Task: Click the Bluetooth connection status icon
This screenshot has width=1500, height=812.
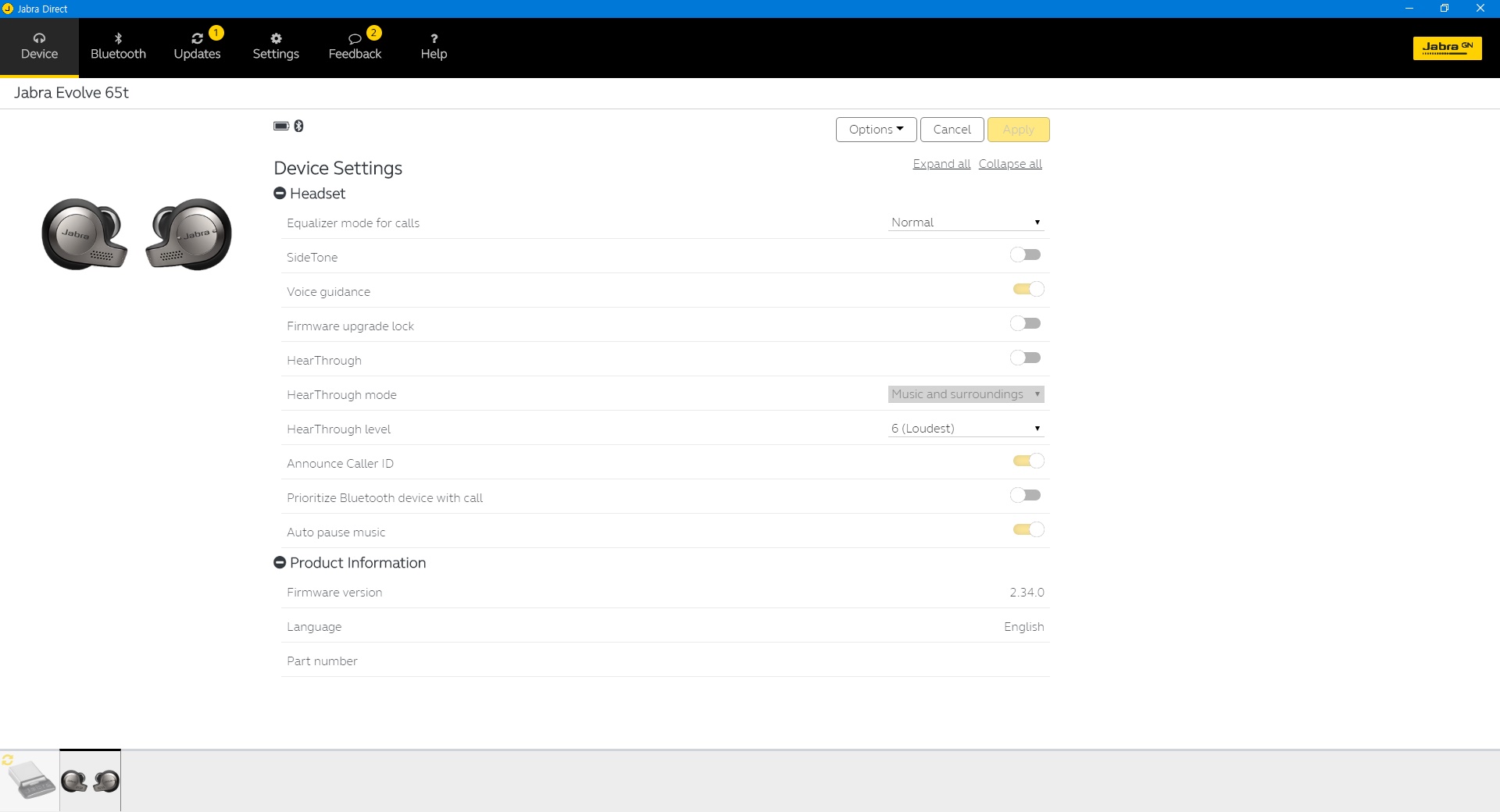Action: point(298,126)
